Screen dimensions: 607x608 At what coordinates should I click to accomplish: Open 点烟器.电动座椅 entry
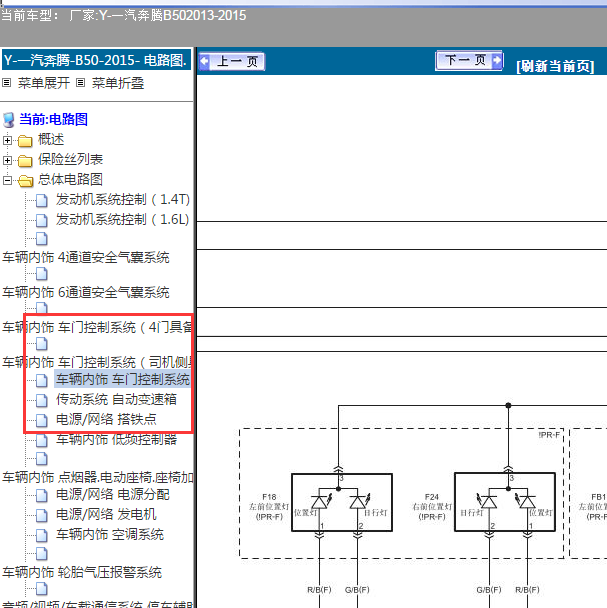point(98,477)
